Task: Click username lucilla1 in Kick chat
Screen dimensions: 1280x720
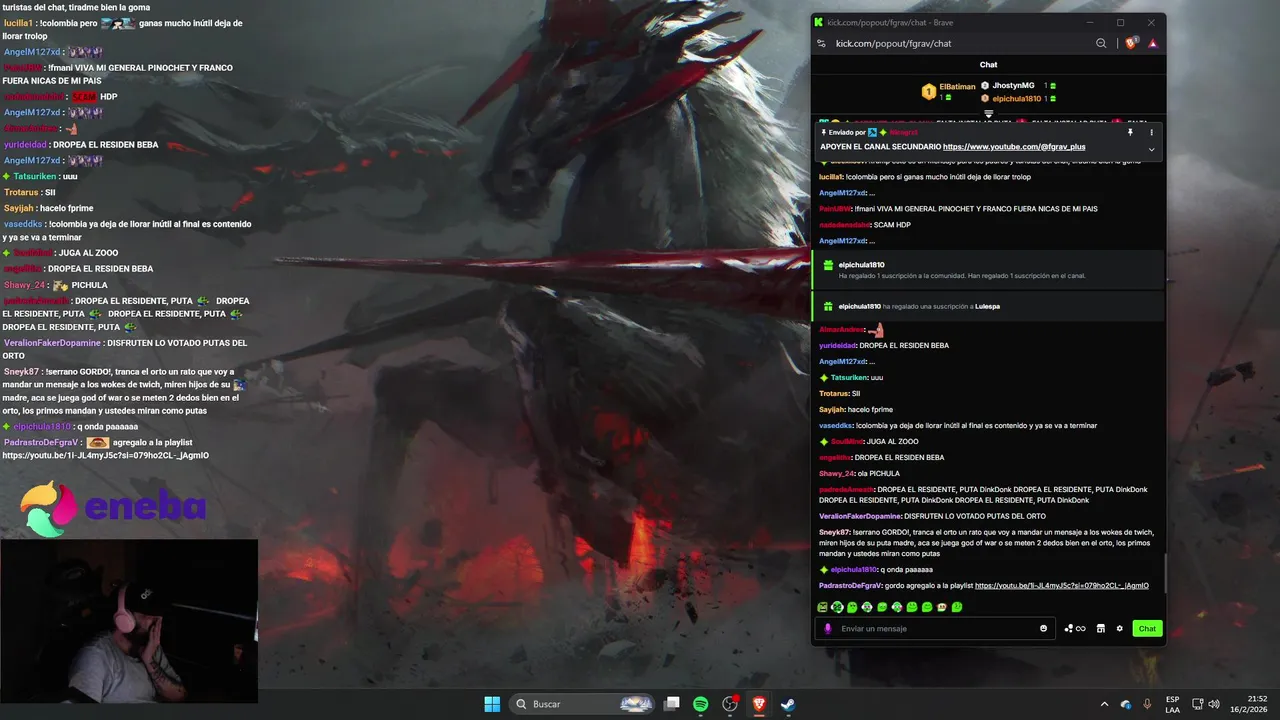Action: click(830, 177)
